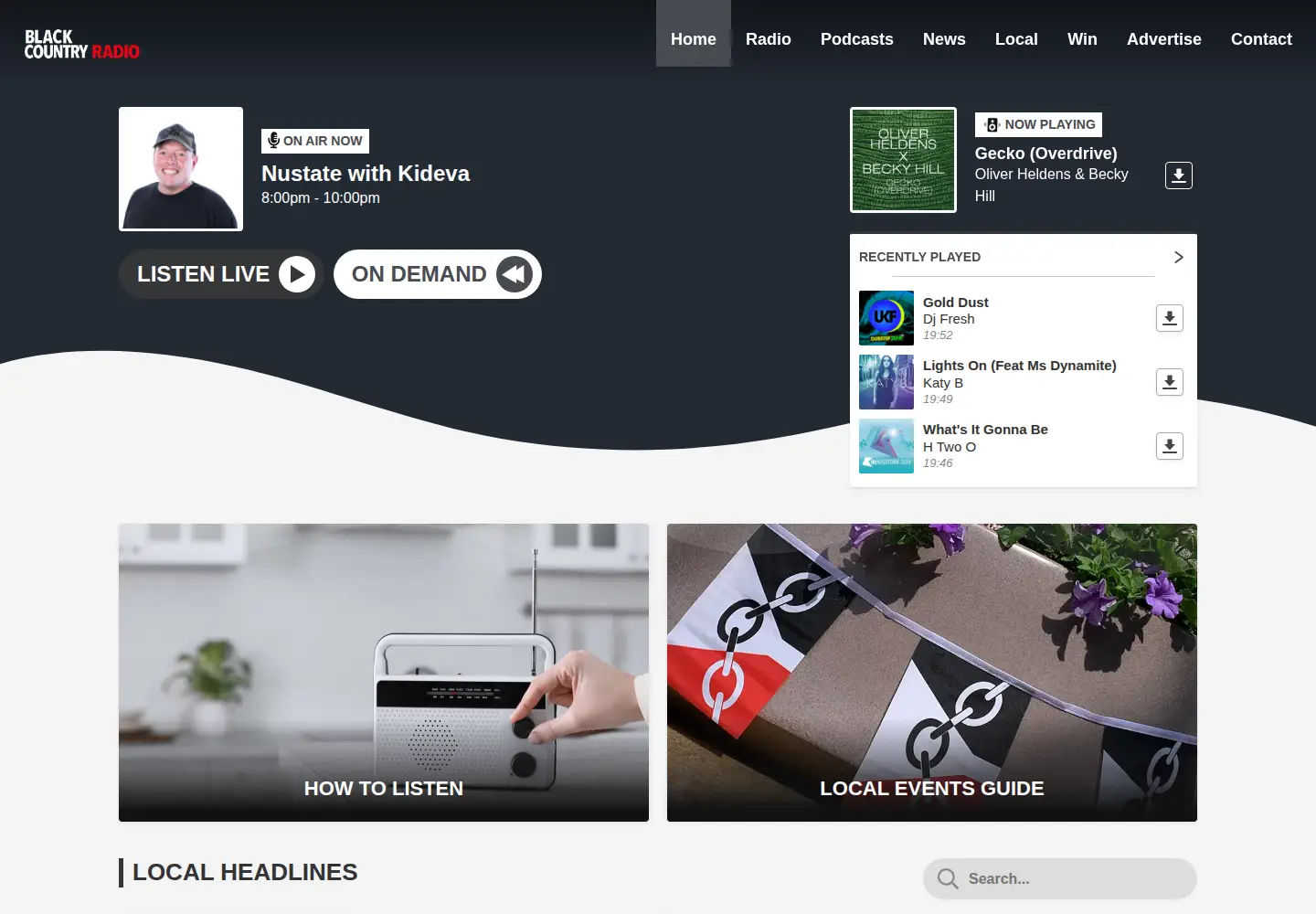The image size is (1316, 914).
Task: Open the On Demand button
Action: point(438,274)
